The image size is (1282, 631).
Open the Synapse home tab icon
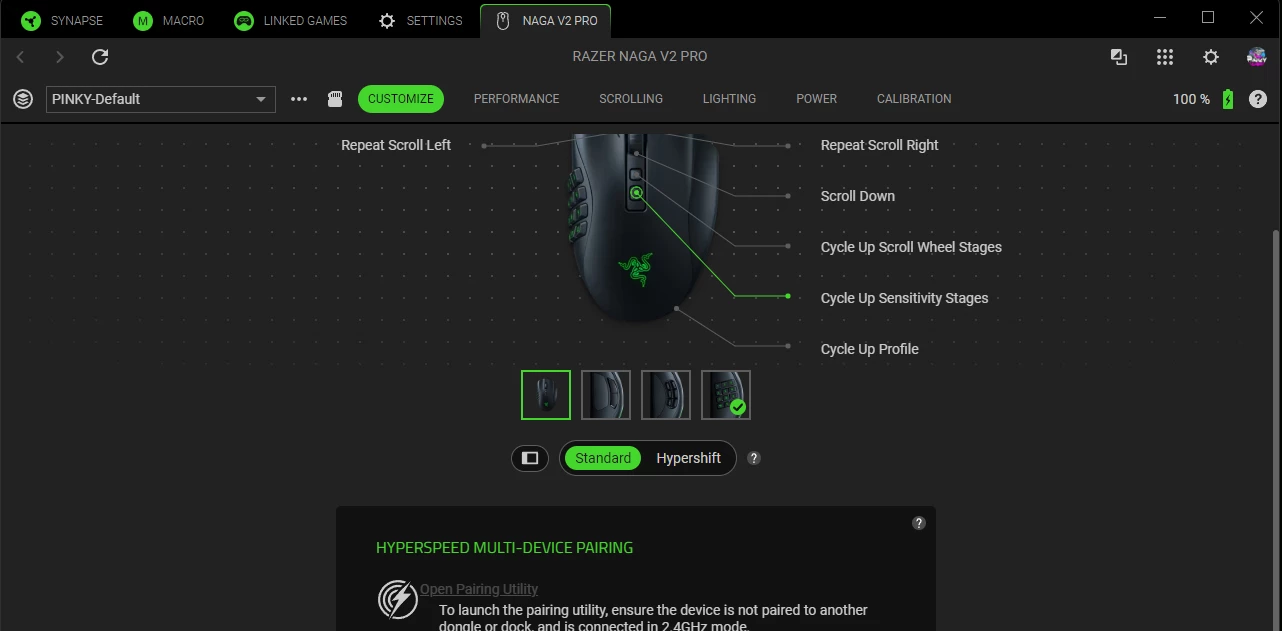click(30, 20)
